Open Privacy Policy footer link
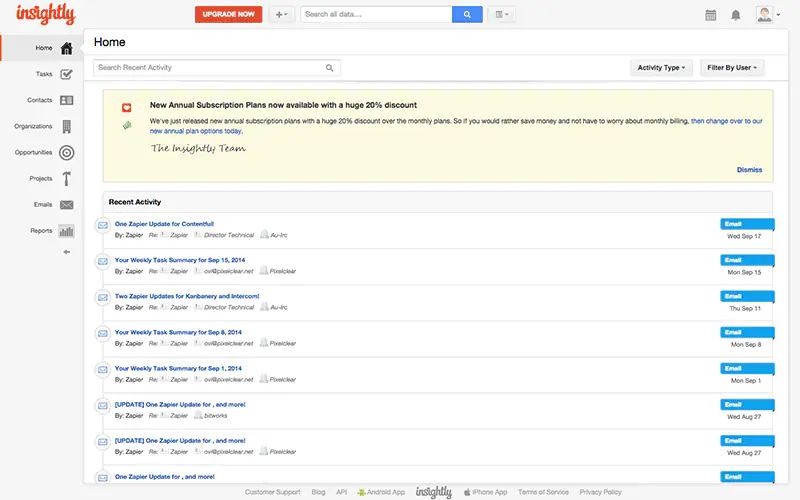This screenshot has width=800, height=500. [x=600, y=492]
